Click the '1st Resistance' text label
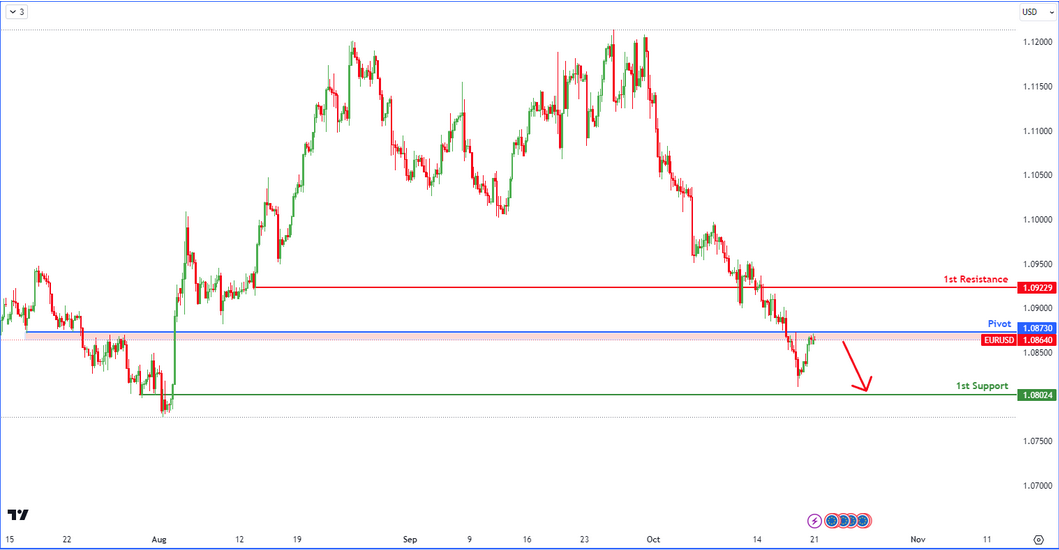 tap(975, 279)
